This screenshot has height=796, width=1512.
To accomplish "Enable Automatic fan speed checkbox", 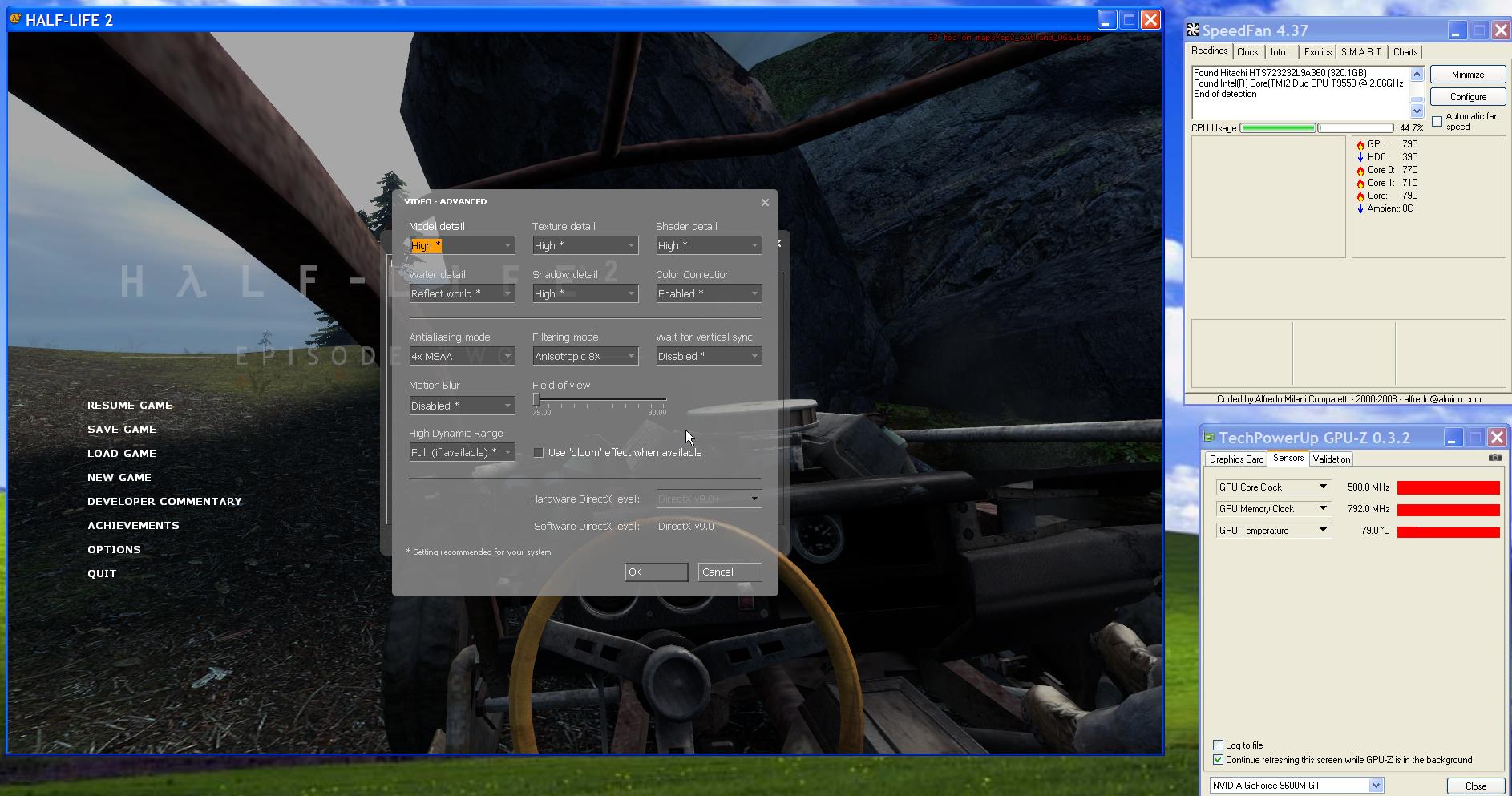I will pos(1437,122).
